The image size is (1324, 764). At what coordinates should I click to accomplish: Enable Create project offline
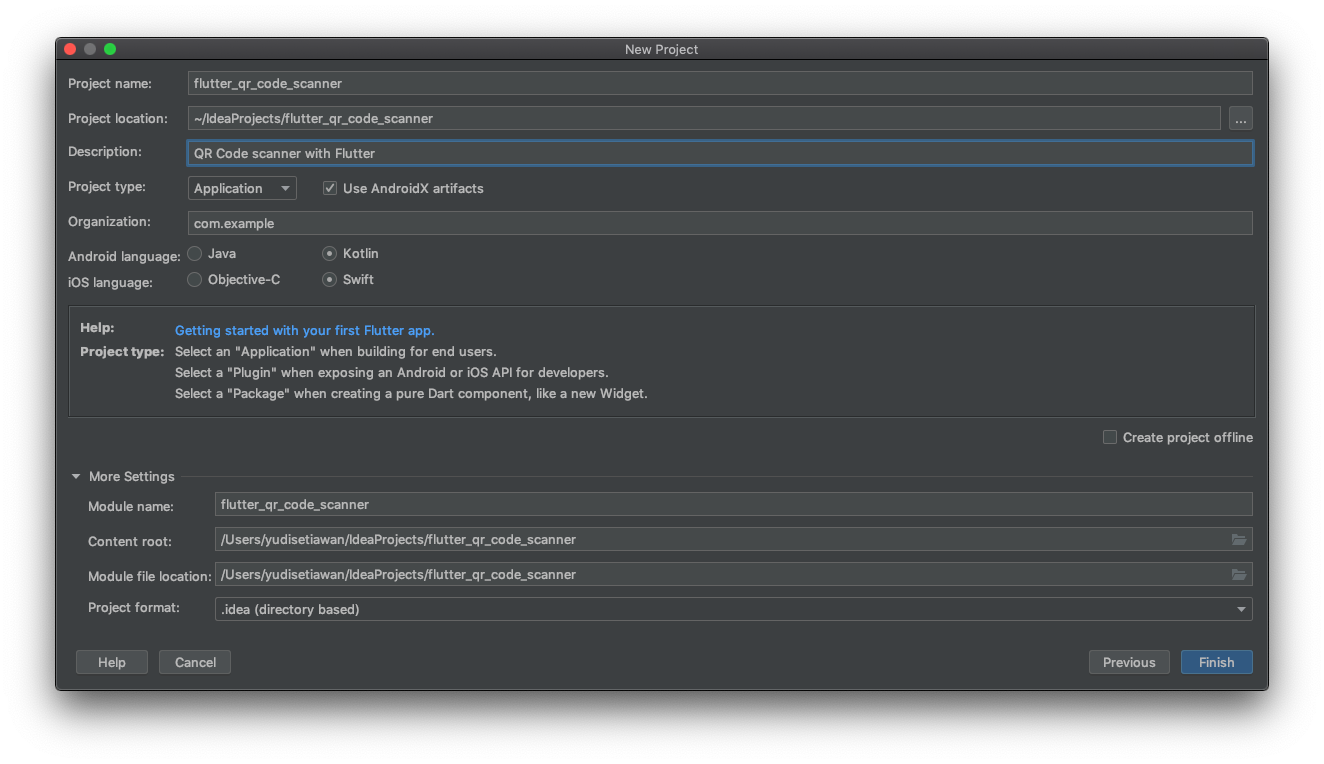[x=1109, y=437]
